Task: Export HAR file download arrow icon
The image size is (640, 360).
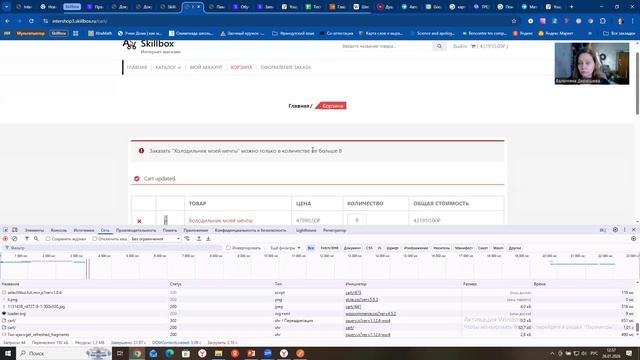Action: coord(208,239)
